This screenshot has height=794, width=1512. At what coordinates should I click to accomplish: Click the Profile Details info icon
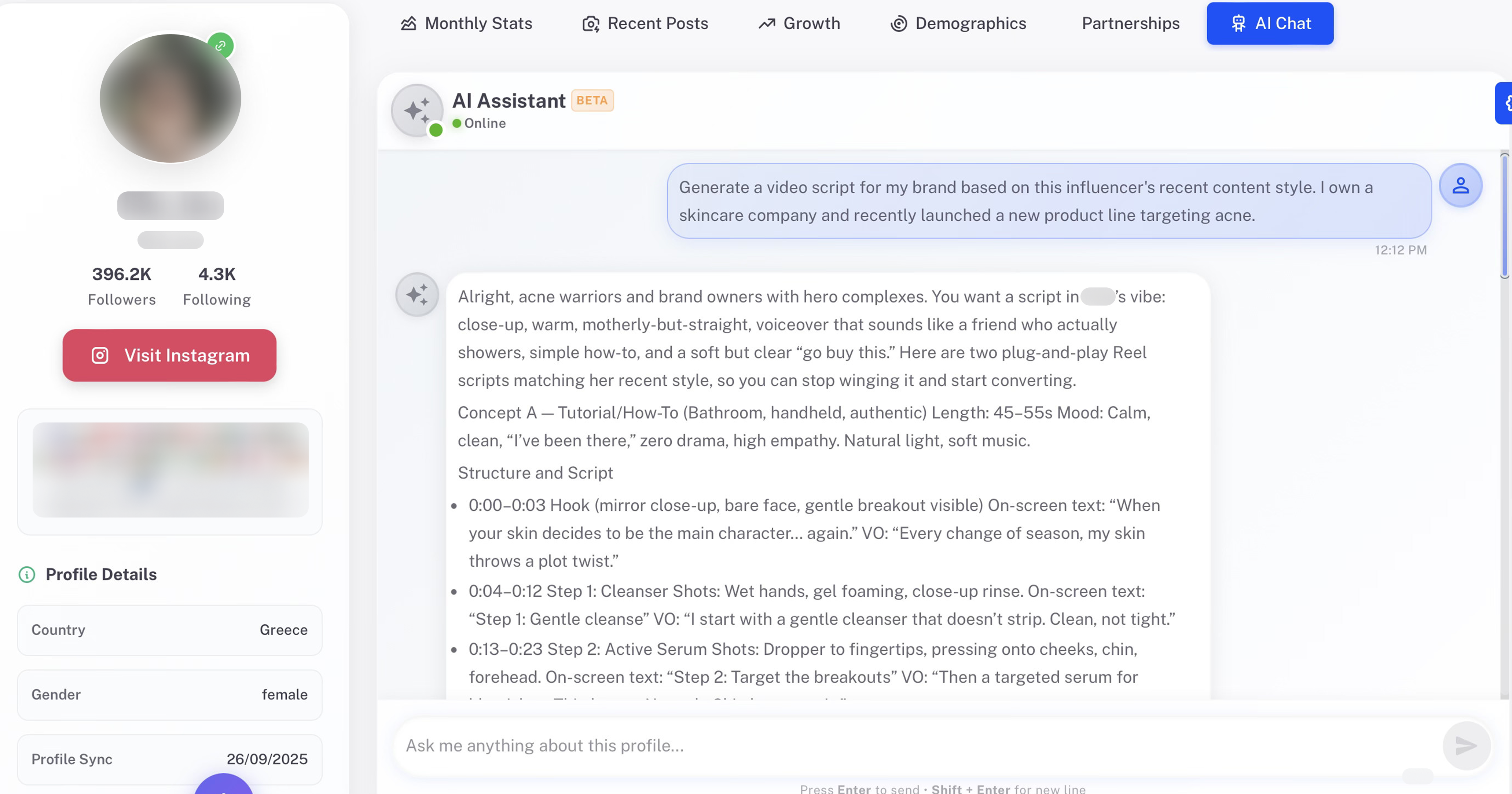point(27,574)
